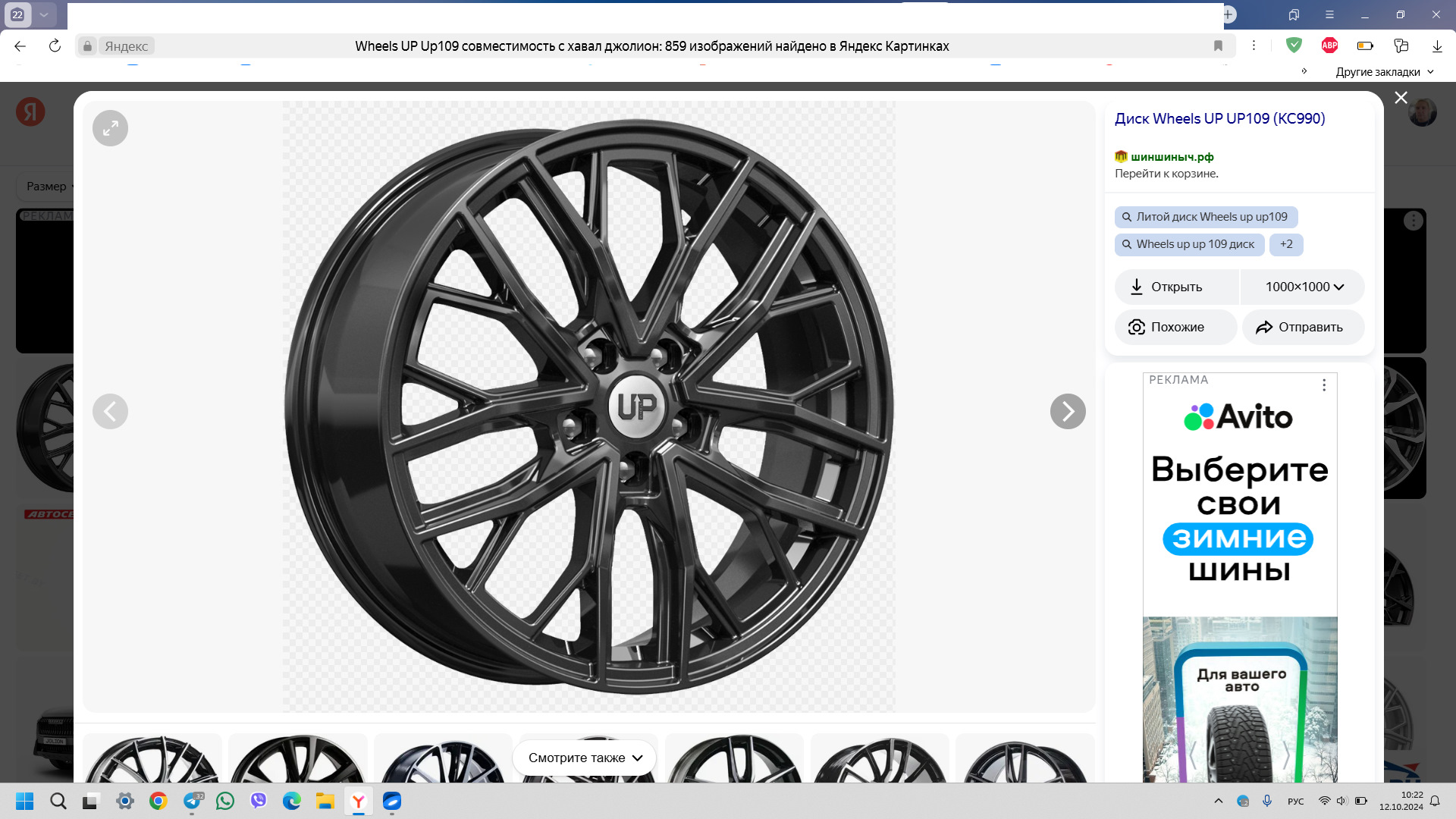
Task: Expand the Смотрите также section
Action: pos(585,758)
